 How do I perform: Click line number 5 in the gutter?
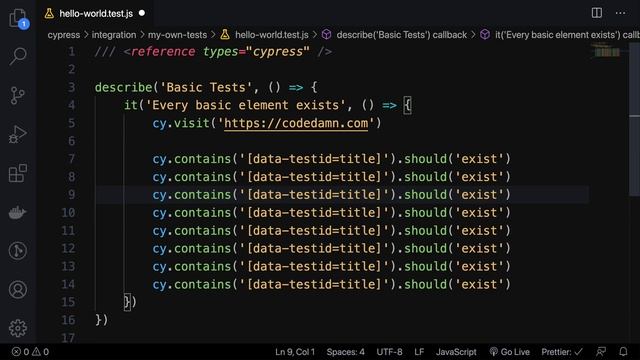tap(71, 123)
